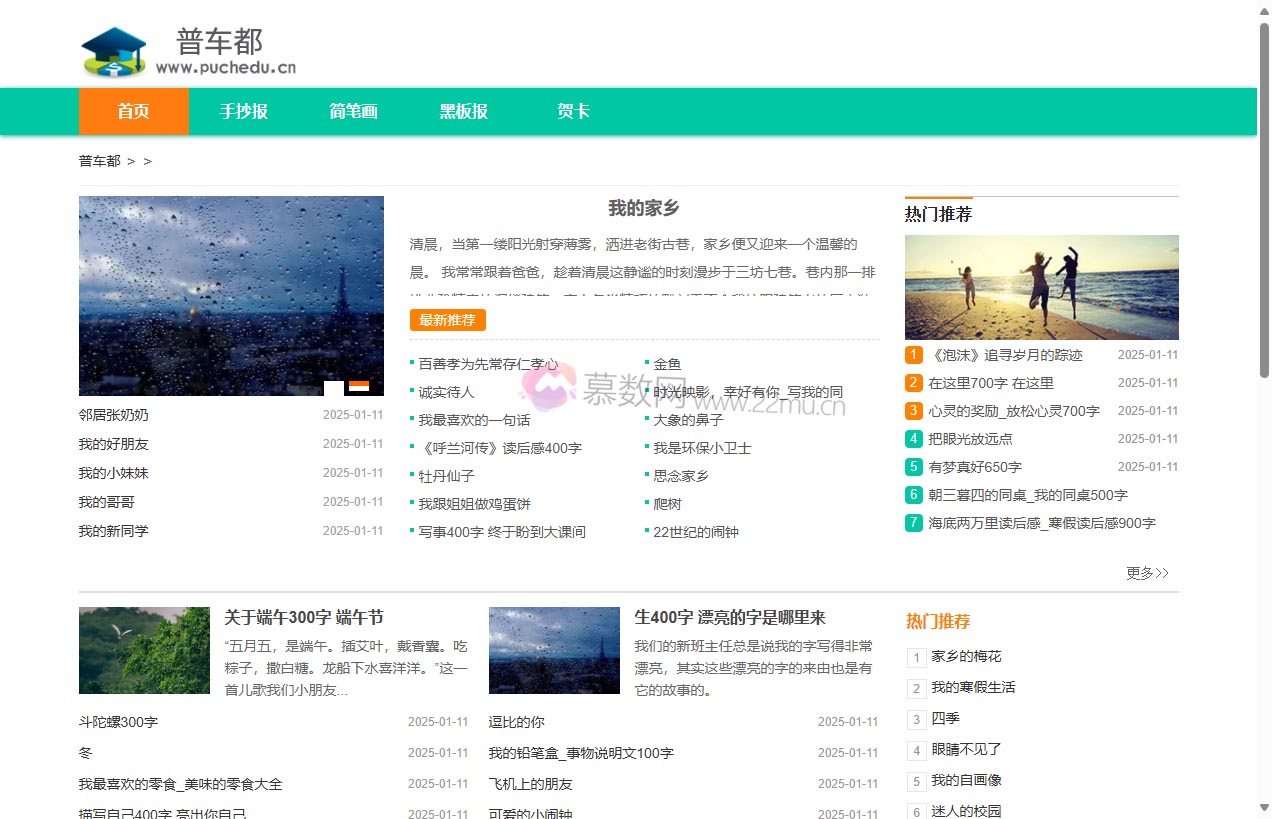Switch to the 简笔画 section tab
Image resolution: width=1272 pixels, height=819 pixels.
(x=353, y=111)
